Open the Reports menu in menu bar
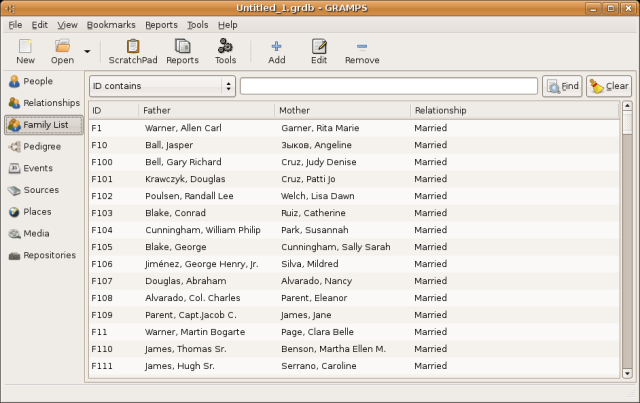Viewport: 640px width, 403px height. 161,24
